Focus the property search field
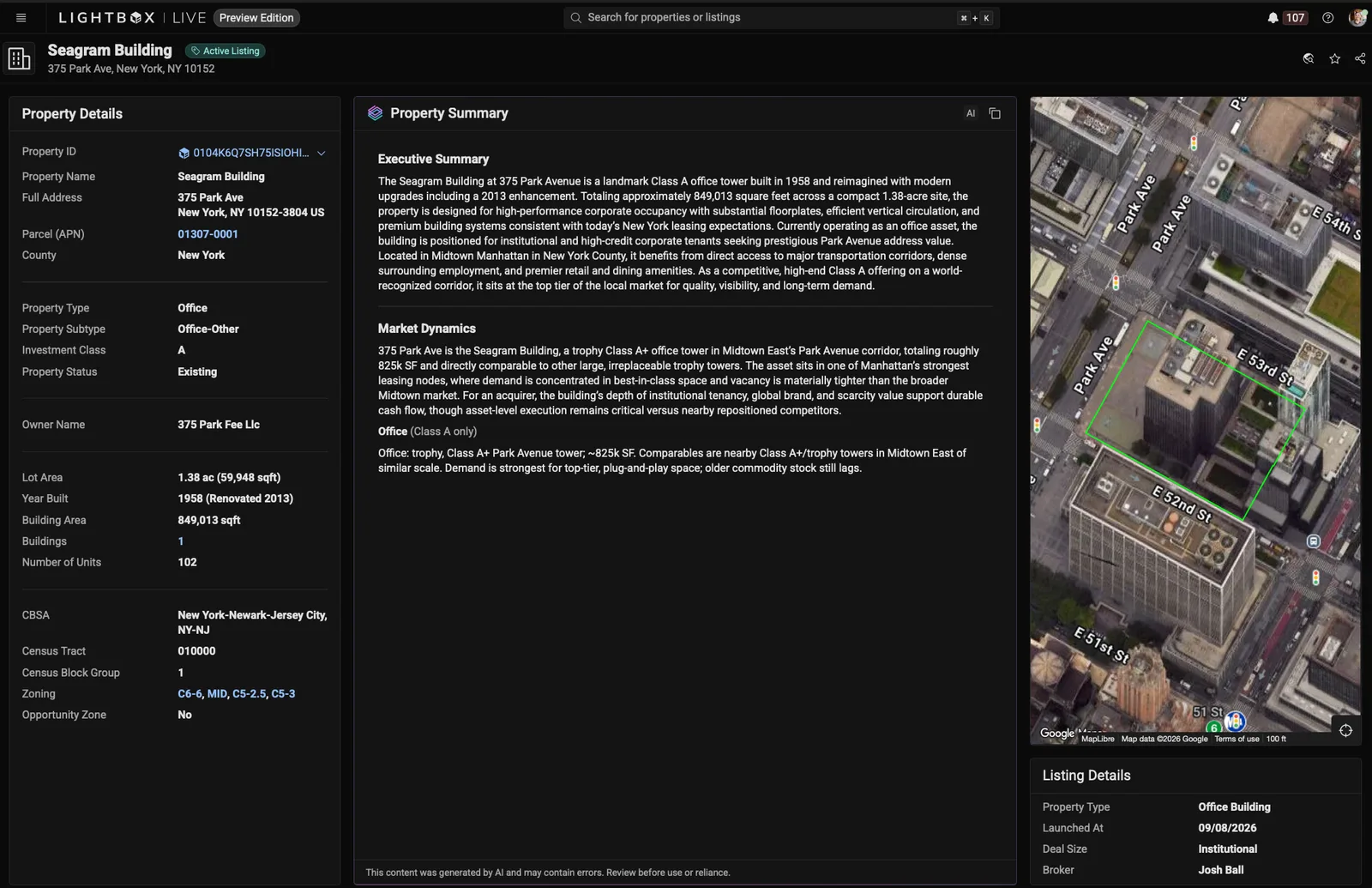Viewport: 1372px width, 888px height. (x=781, y=17)
